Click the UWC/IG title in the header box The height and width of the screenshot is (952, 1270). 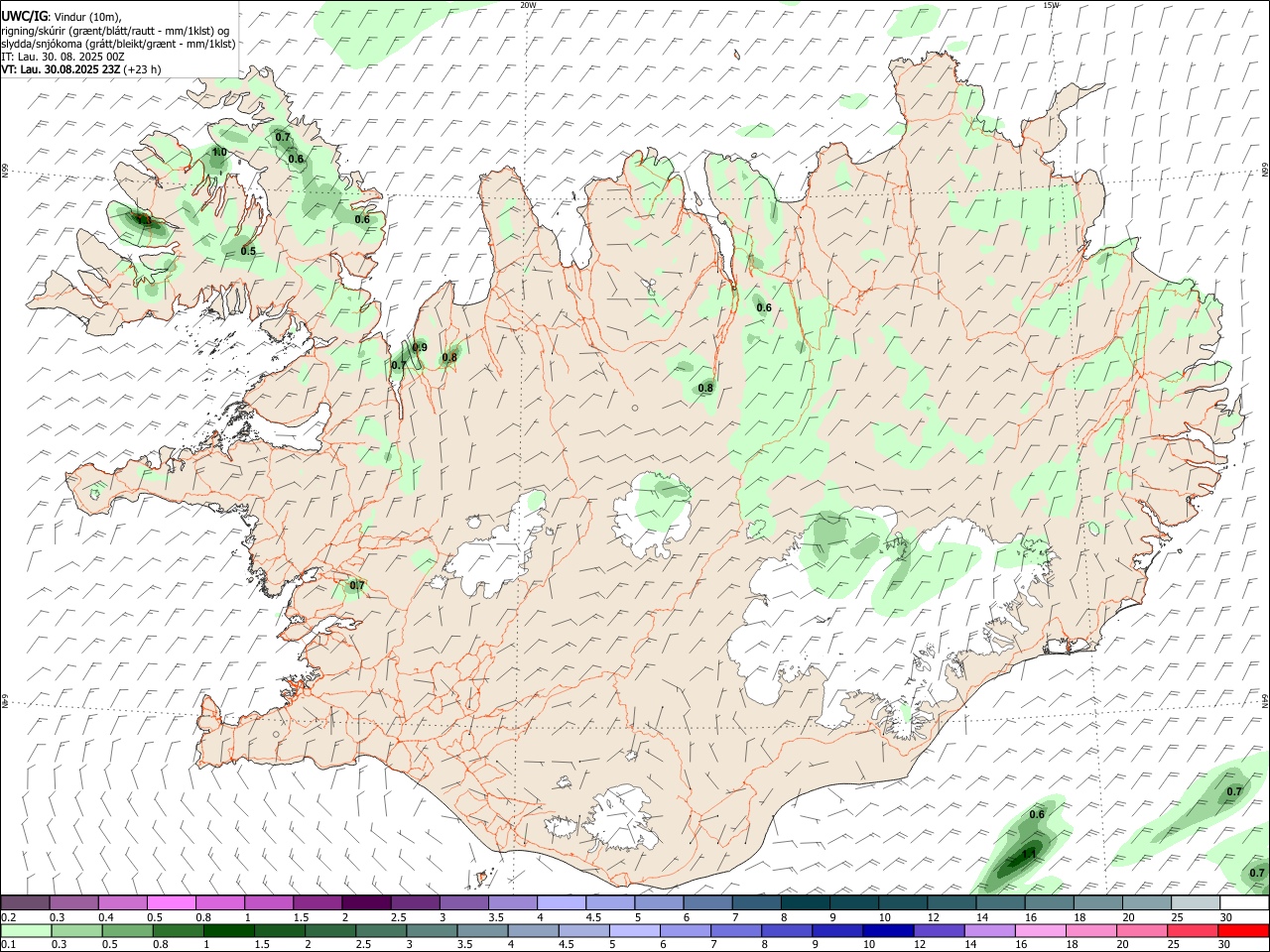pyautogui.click(x=24, y=16)
